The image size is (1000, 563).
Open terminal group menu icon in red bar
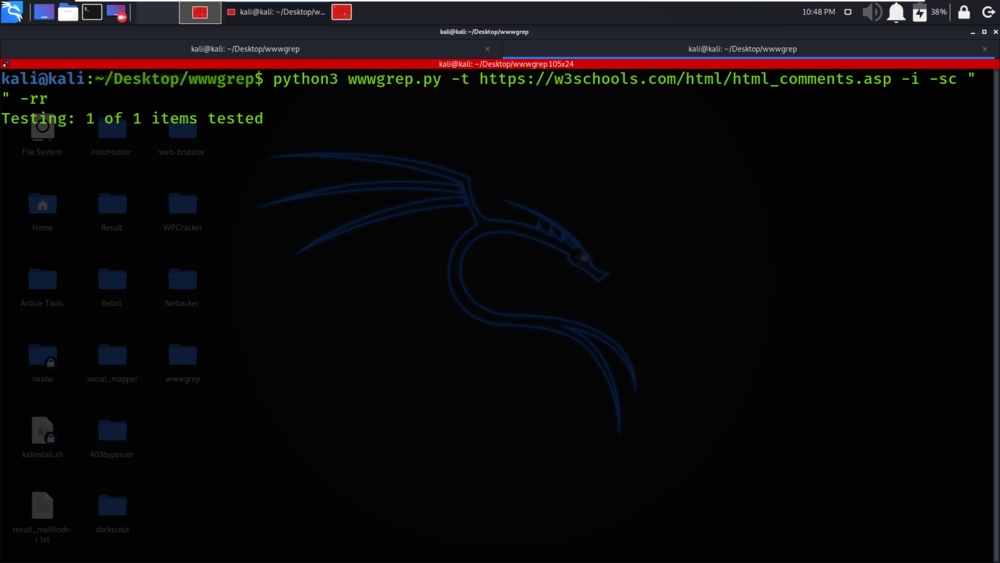(5, 64)
